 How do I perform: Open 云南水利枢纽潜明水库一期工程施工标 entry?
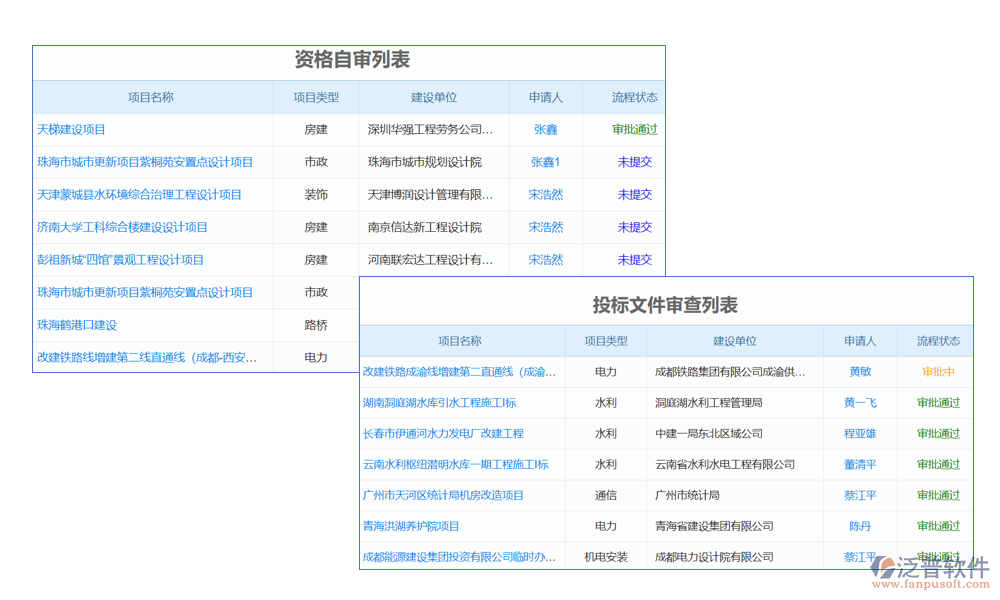[455, 464]
